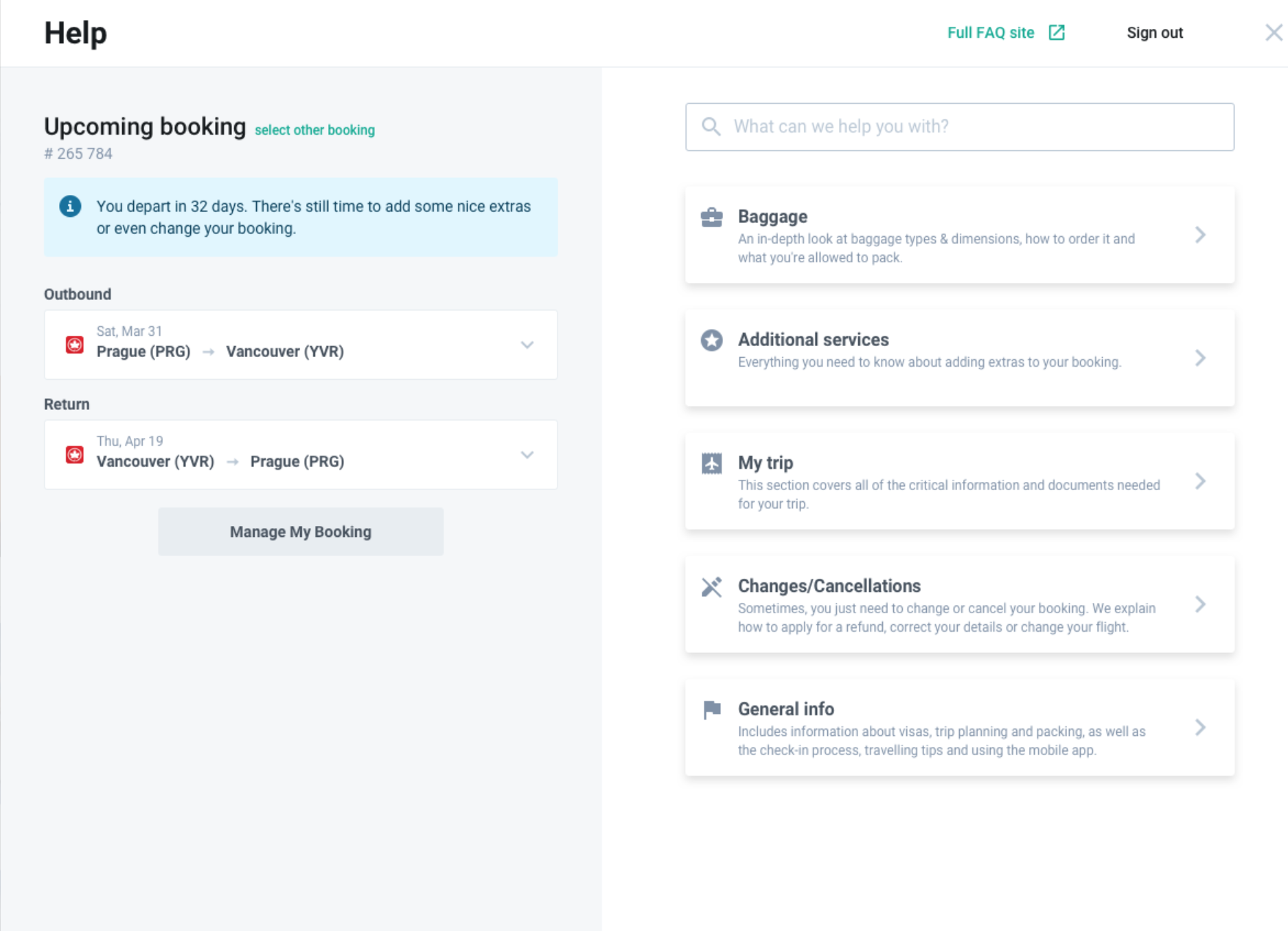Click the Help heading
The image size is (1288, 931).
point(76,32)
